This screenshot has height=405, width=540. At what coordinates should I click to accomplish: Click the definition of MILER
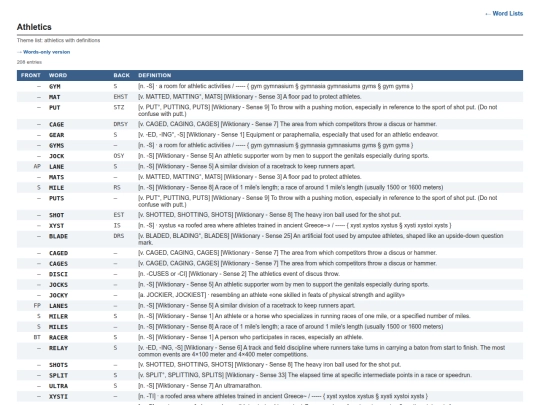304,316
